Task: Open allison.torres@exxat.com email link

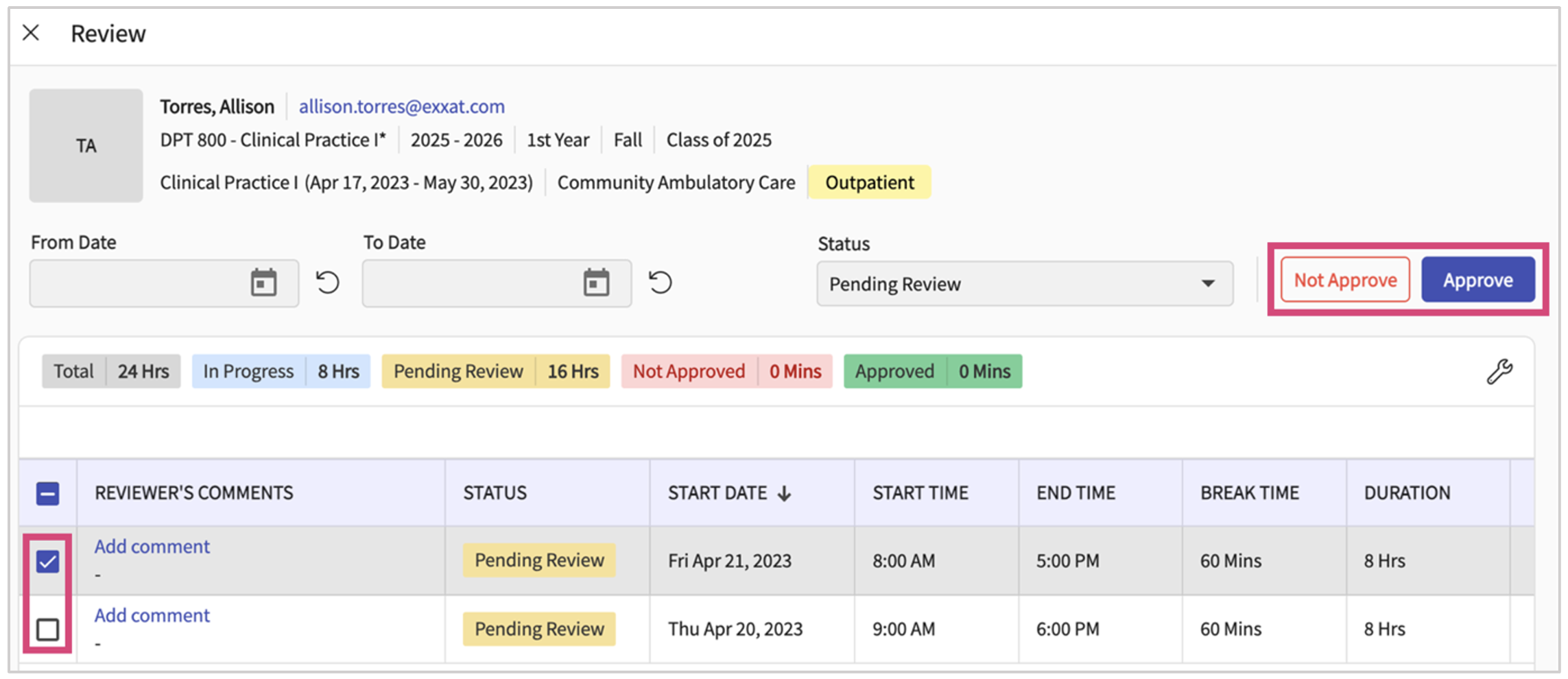Action: tap(402, 106)
